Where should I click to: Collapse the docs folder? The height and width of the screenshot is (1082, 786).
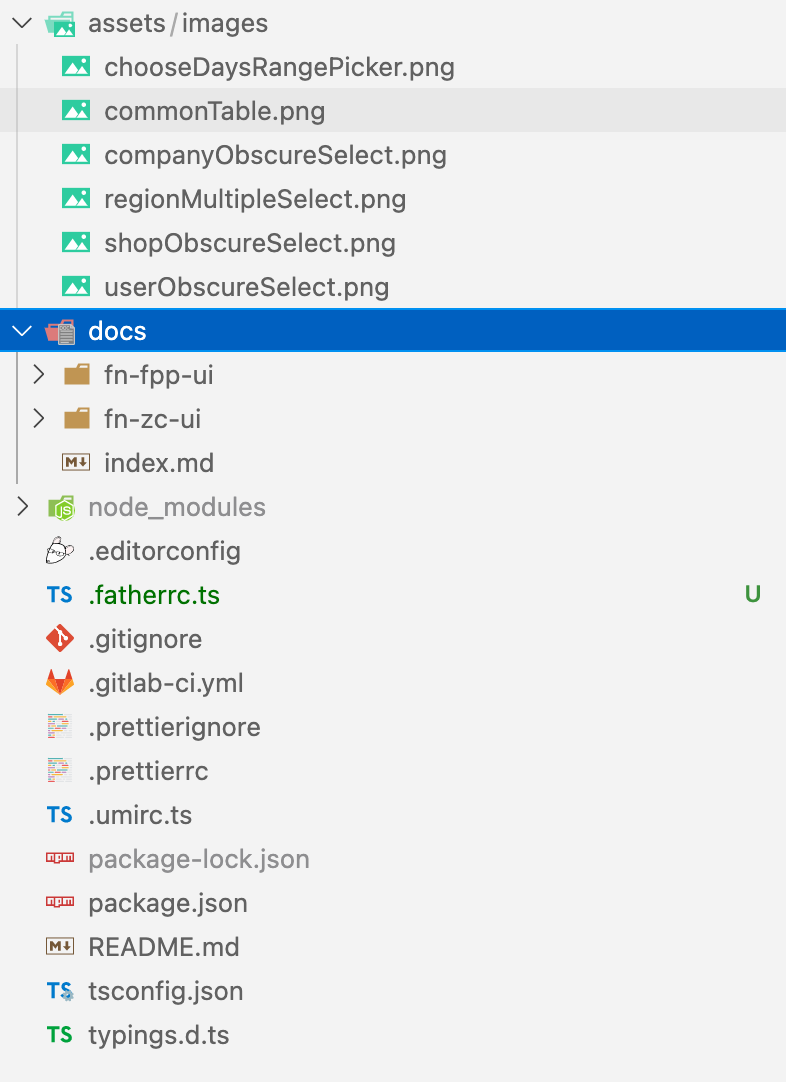[x=22, y=330]
